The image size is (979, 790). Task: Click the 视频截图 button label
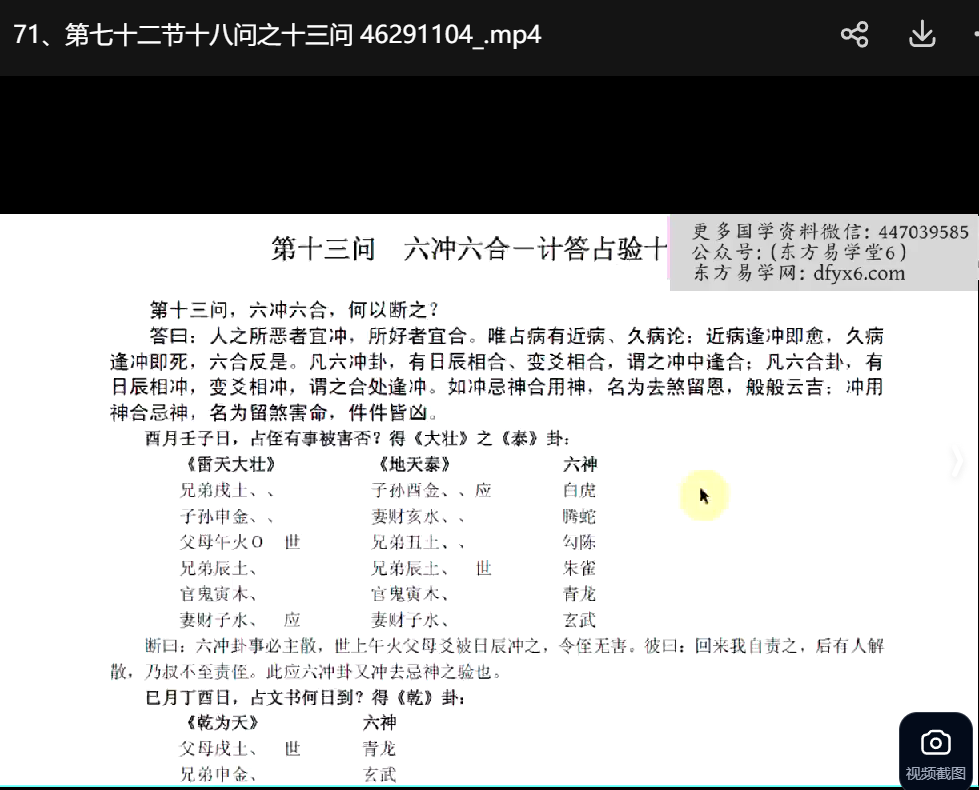tap(935, 773)
